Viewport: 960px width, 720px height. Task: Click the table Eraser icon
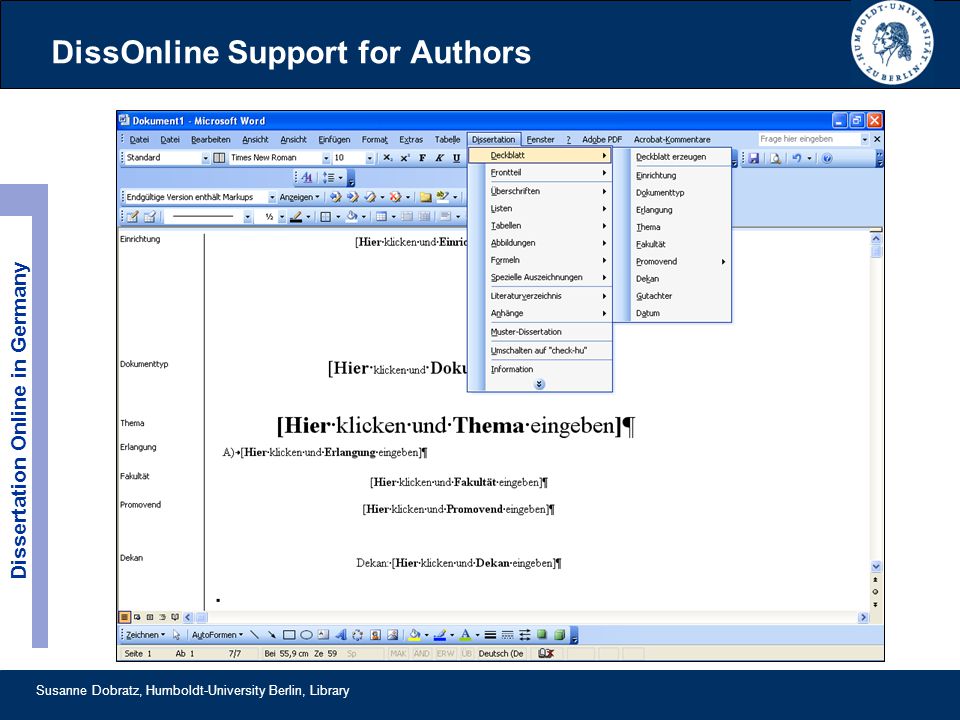pyautogui.click(x=150, y=216)
